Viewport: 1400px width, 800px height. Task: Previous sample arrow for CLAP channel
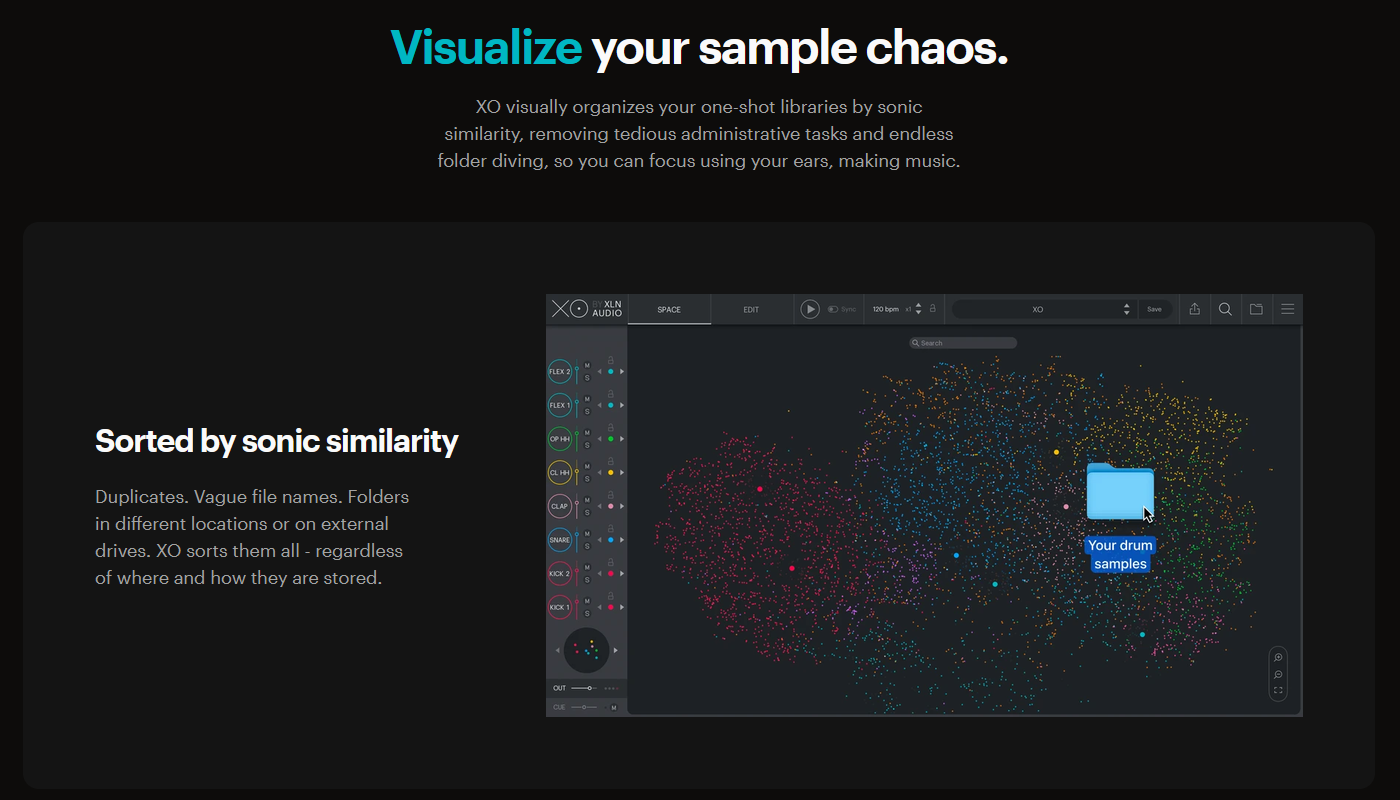(x=600, y=506)
